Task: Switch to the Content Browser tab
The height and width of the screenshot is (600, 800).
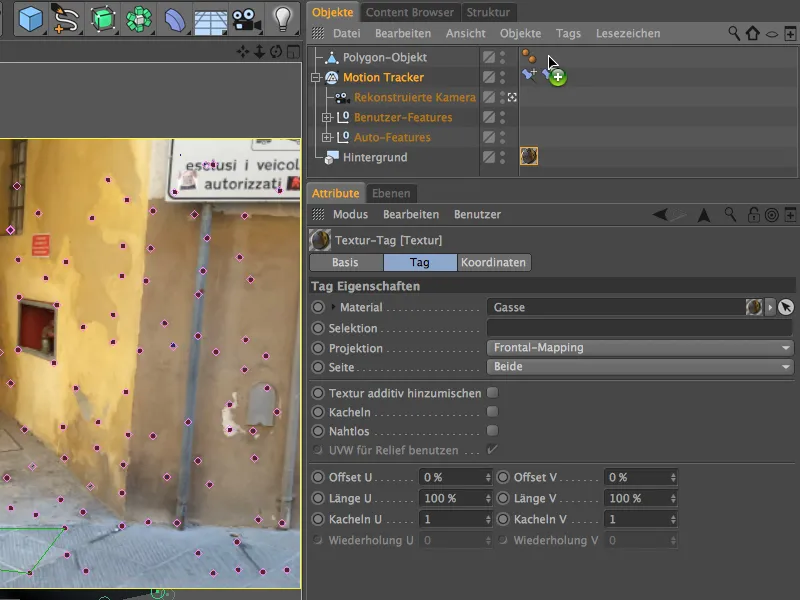Action: point(410,12)
